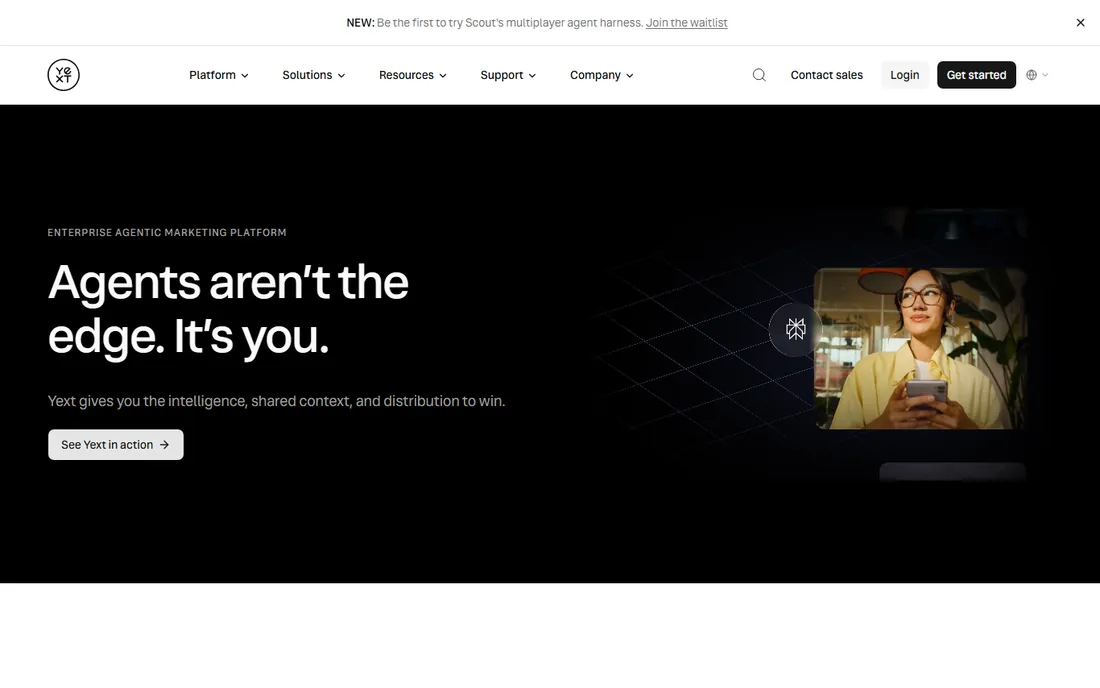
Task: Click the Yext gives you the intelligence tagline
Action: tap(276, 401)
